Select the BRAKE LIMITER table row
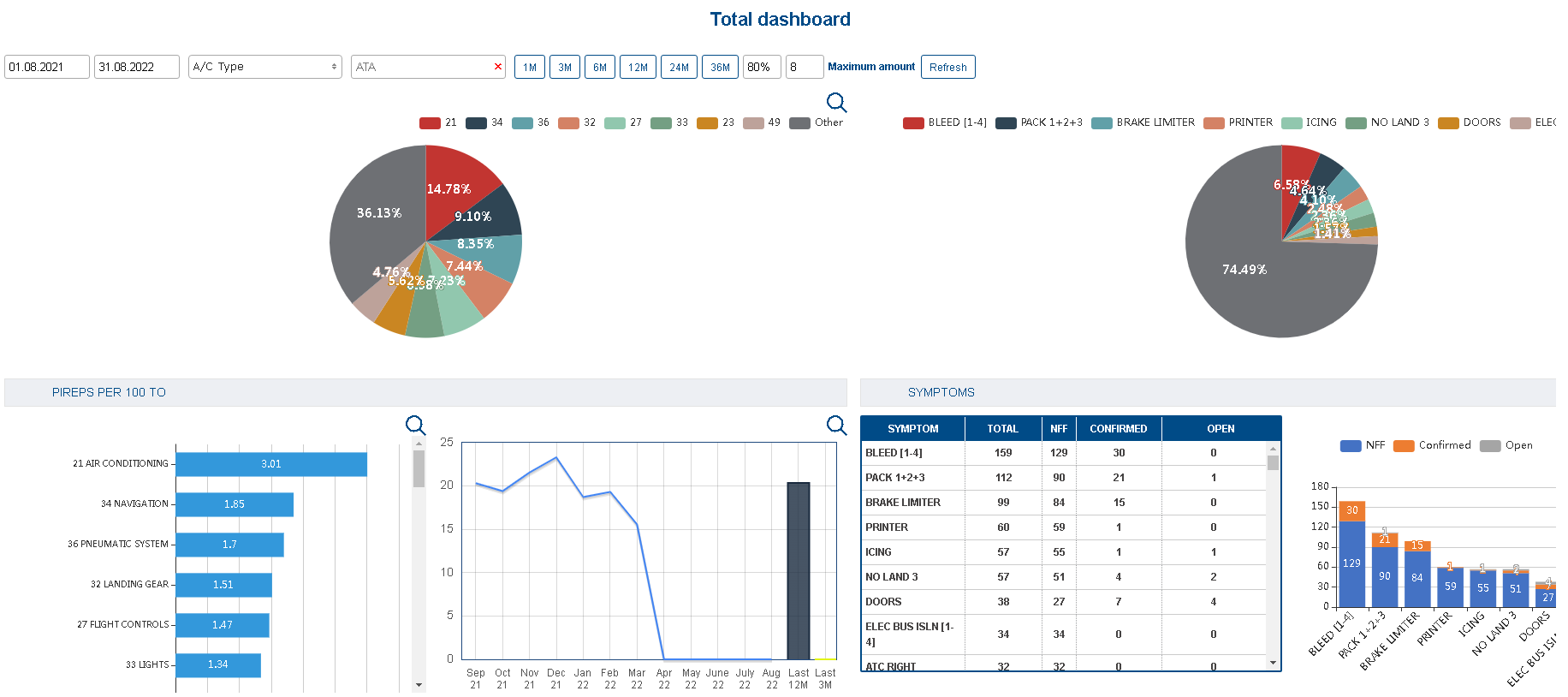Screen dimensions: 1568x697 point(1064,503)
